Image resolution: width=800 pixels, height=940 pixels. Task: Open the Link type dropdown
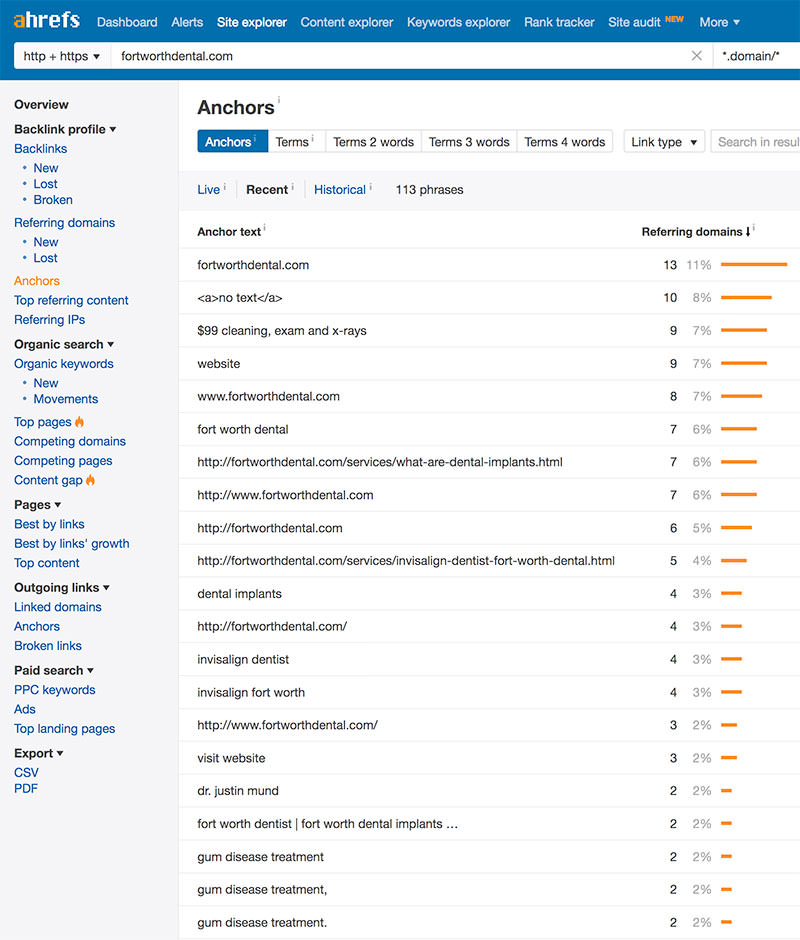pyautogui.click(x=664, y=142)
